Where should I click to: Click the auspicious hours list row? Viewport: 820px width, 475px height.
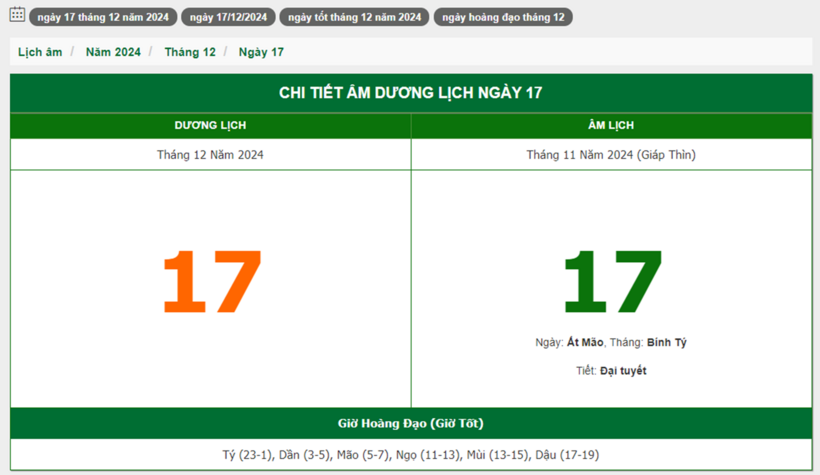coord(410,455)
